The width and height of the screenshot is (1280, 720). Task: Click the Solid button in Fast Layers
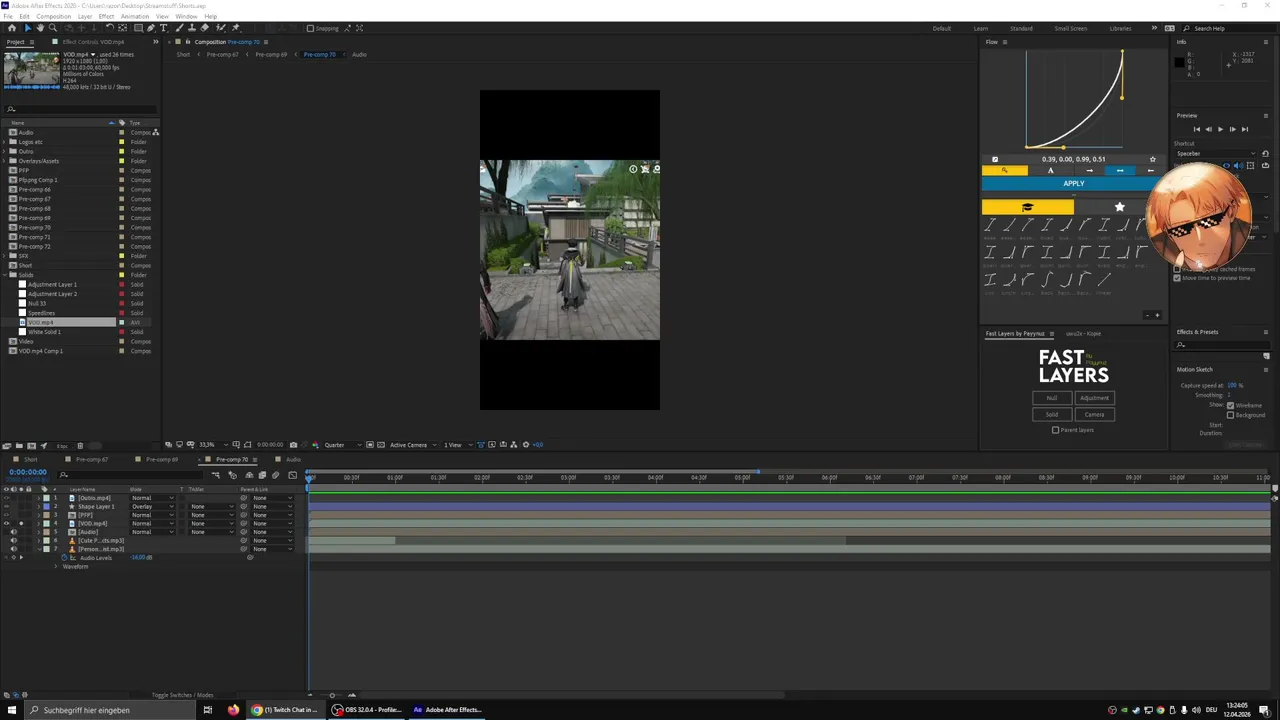pos(1052,414)
